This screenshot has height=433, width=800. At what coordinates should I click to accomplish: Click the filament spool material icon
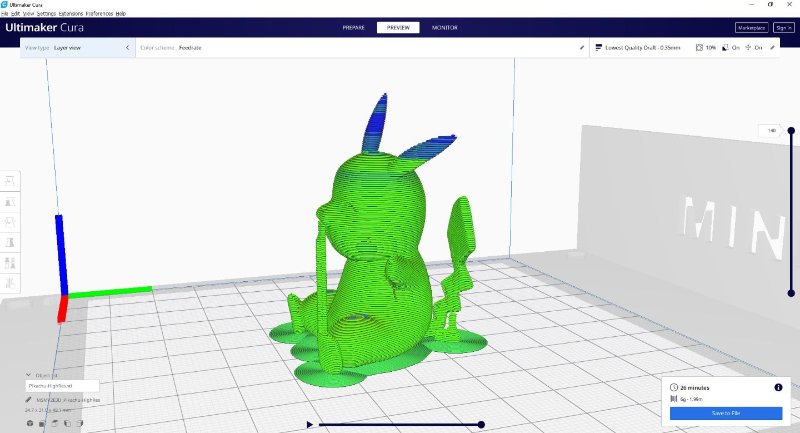click(x=673, y=399)
